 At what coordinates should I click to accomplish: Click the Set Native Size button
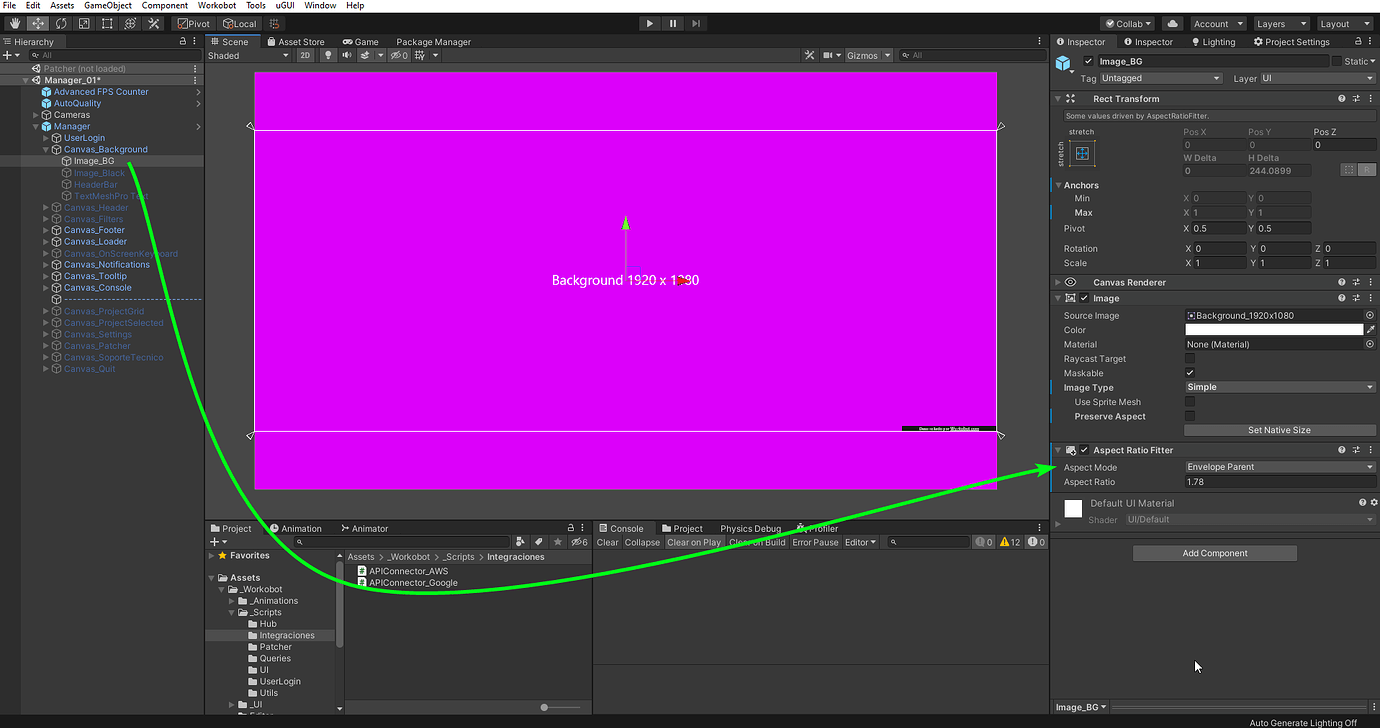1279,429
